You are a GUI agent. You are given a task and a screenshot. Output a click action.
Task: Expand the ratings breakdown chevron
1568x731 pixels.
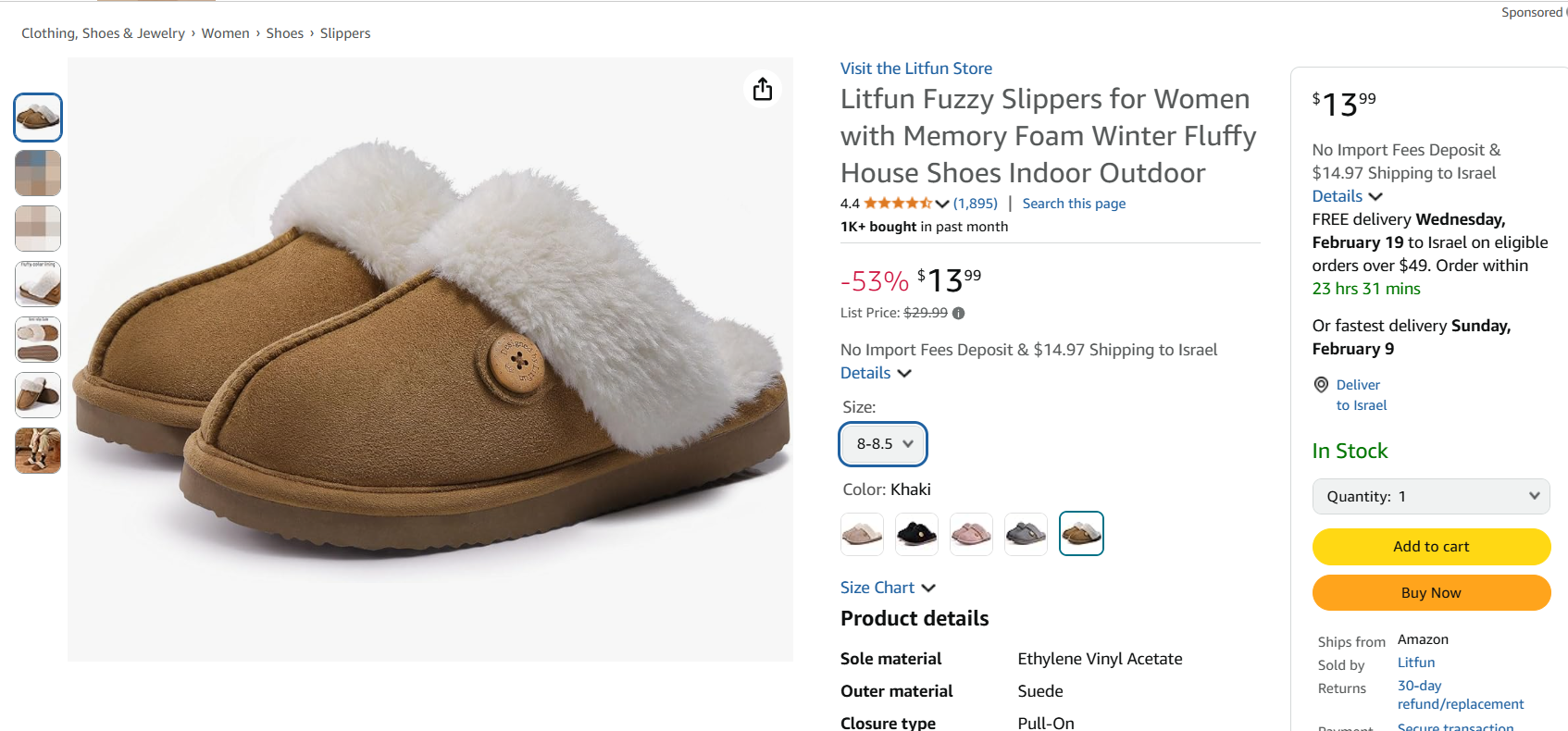pos(942,204)
